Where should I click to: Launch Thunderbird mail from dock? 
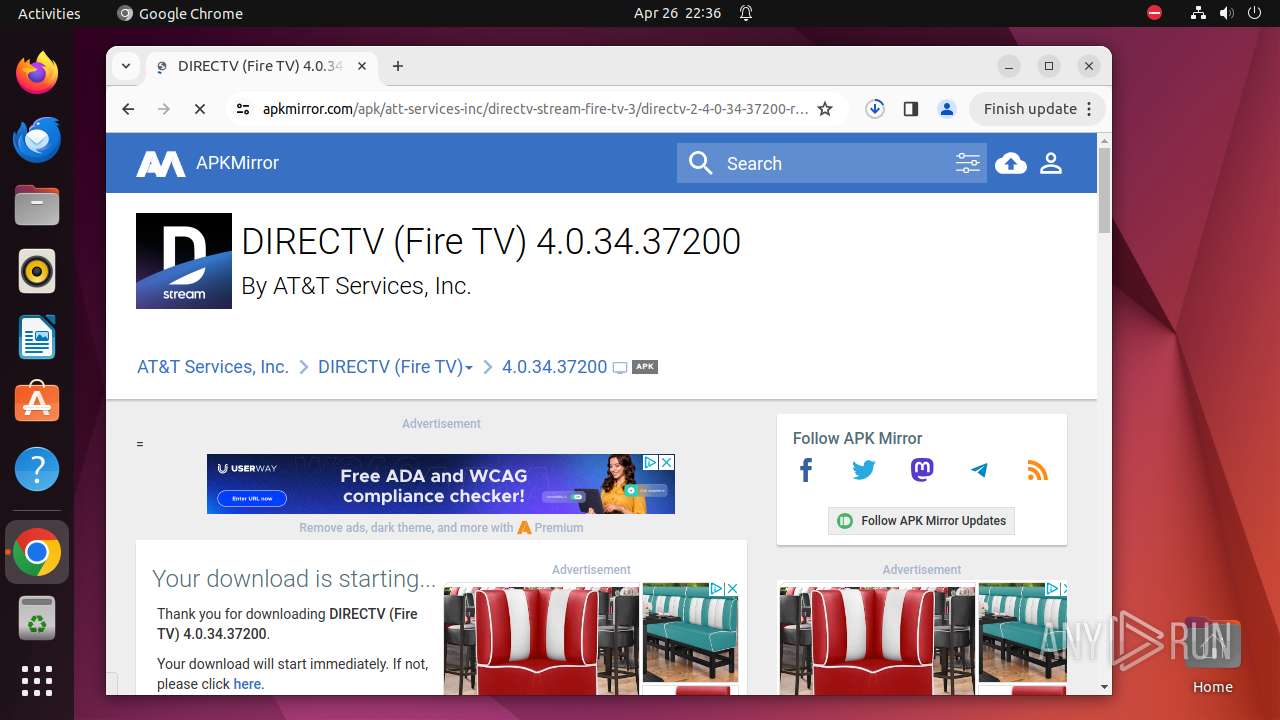[x=37, y=139]
